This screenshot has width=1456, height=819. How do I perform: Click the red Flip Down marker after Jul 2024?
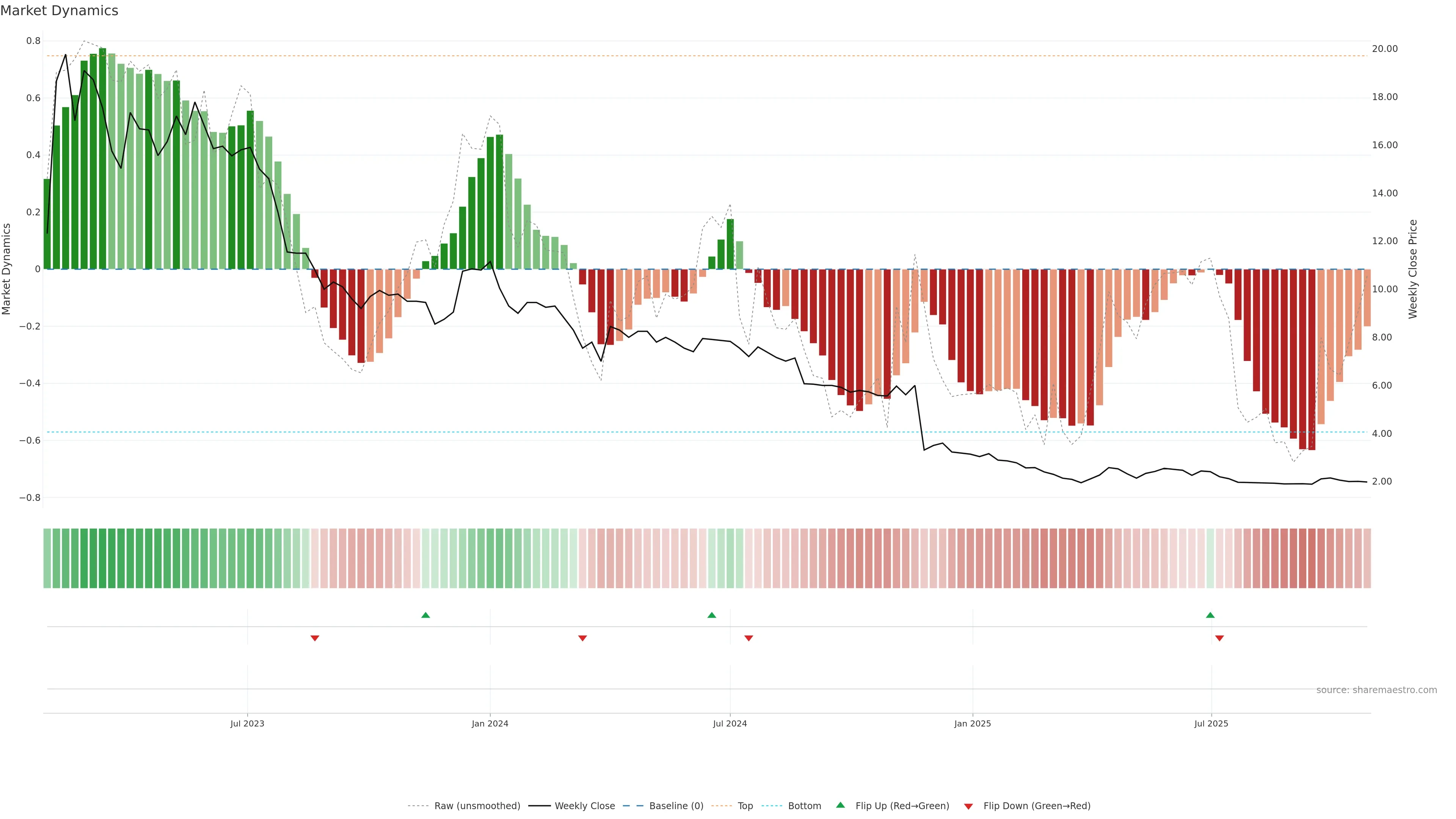tap(748, 638)
